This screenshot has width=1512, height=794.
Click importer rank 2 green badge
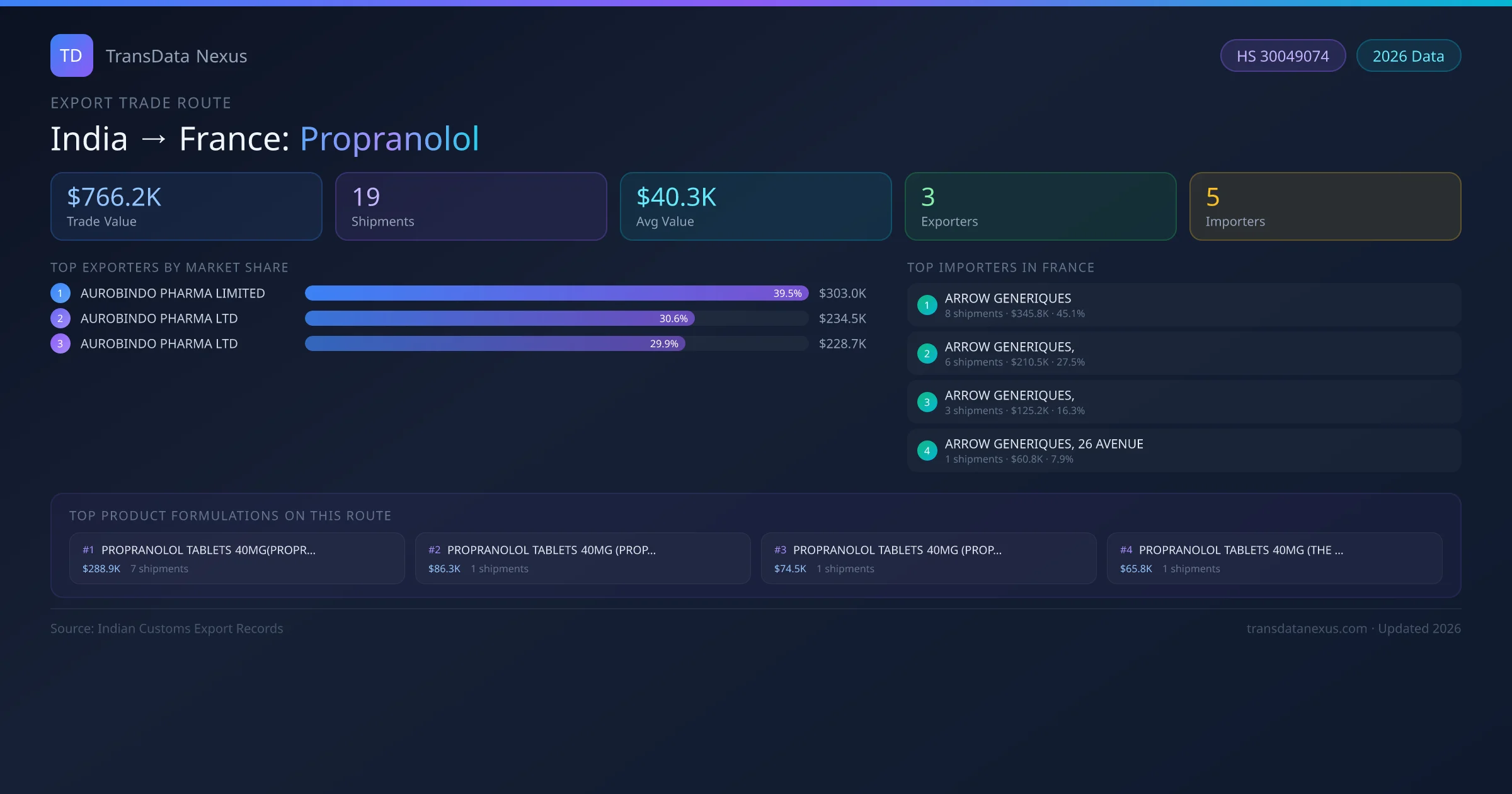point(927,354)
